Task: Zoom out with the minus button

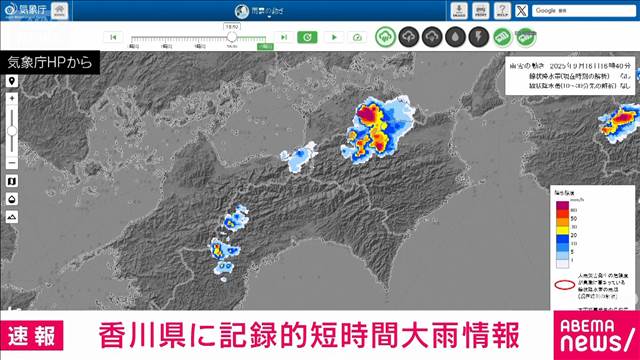Action: (x=12, y=163)
